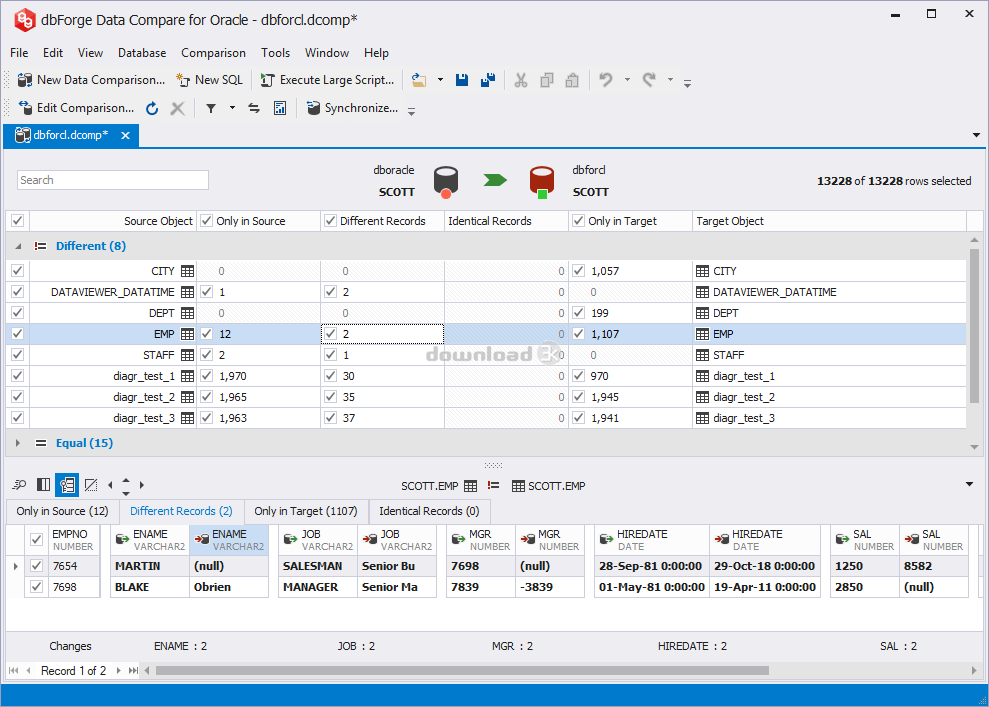989x707 pixels.
Task: Click the comparison report icon
Action: point(280,108)
